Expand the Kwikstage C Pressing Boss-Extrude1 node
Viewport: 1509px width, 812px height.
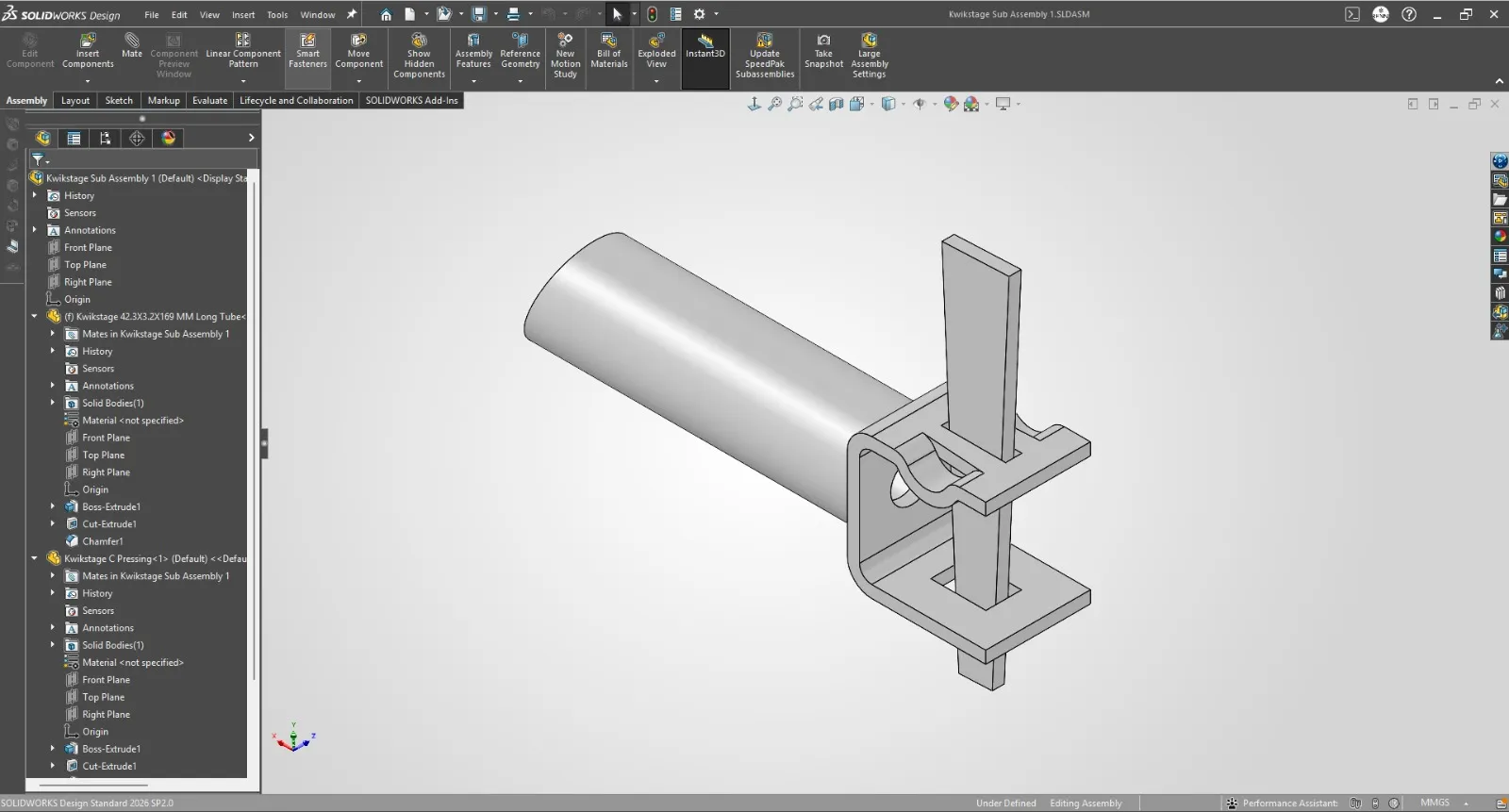point(53,749)
